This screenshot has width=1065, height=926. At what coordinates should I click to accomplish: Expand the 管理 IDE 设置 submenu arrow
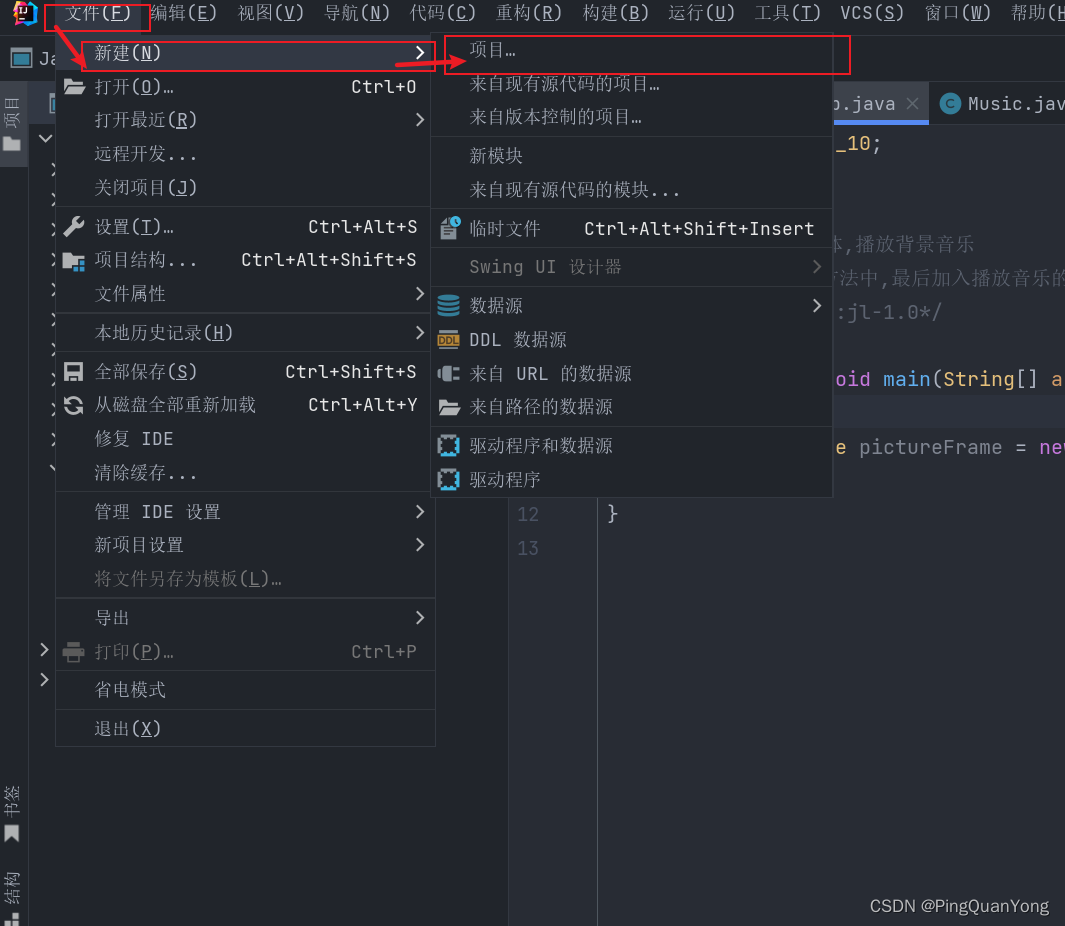(420, 512)
